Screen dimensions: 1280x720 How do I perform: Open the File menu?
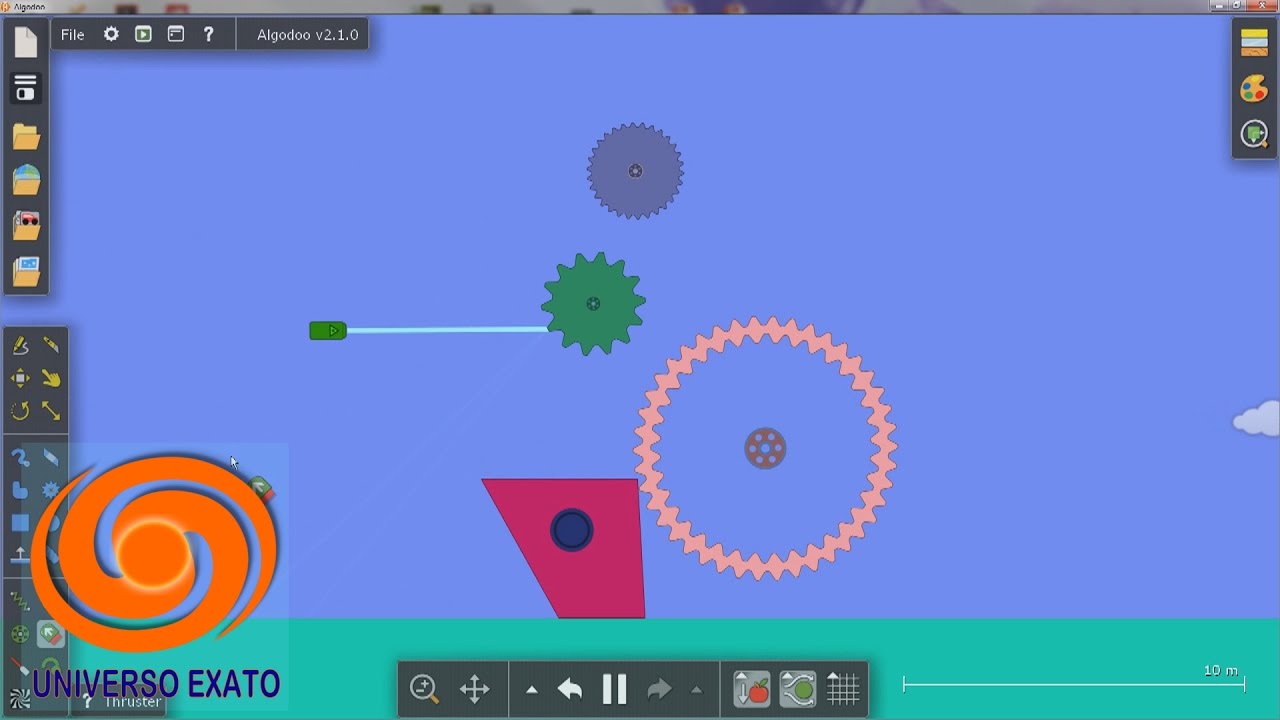click(x=72, y=34)
